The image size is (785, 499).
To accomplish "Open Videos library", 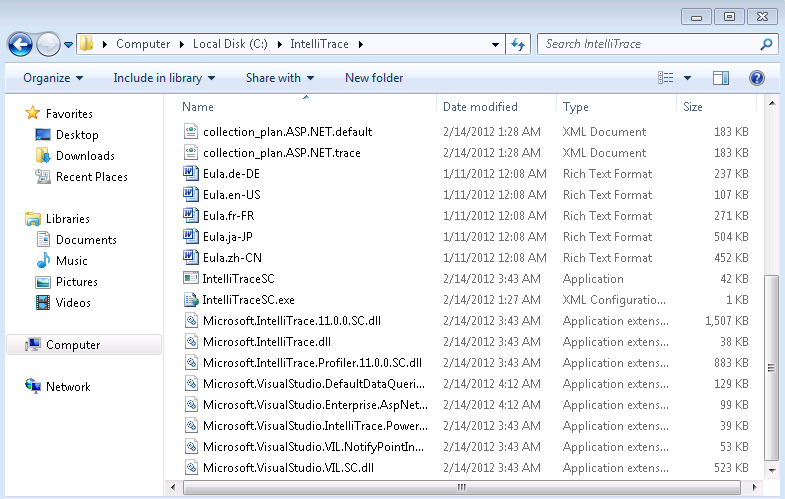I will pyautogui.click(x=73, y=303).
